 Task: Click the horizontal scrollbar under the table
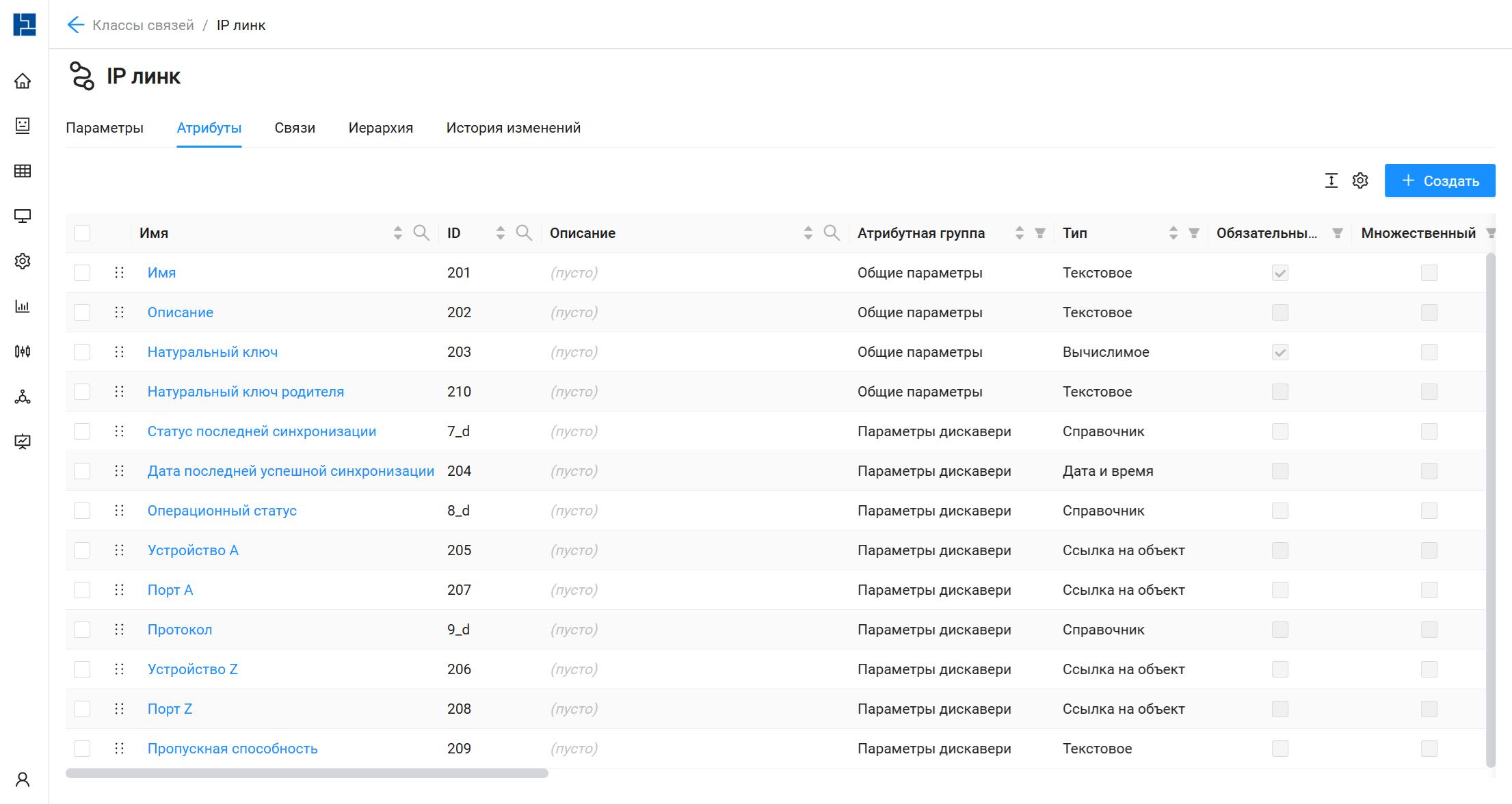tap(307, 773)
